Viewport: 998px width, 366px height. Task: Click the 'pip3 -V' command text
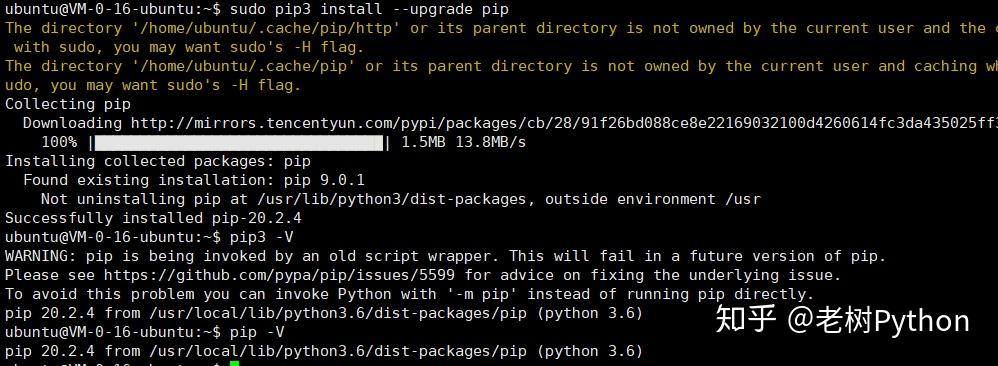coord(262,237)
